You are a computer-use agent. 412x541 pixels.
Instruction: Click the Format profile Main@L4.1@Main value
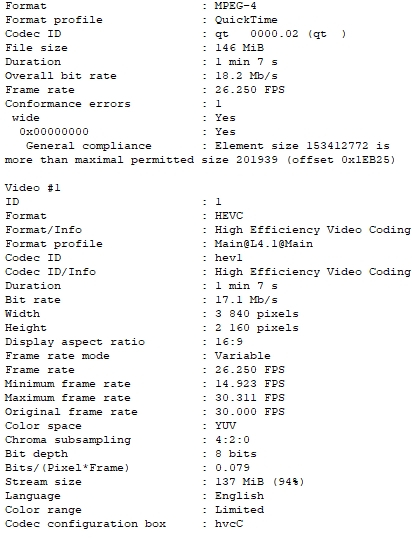tap(264, 244)
